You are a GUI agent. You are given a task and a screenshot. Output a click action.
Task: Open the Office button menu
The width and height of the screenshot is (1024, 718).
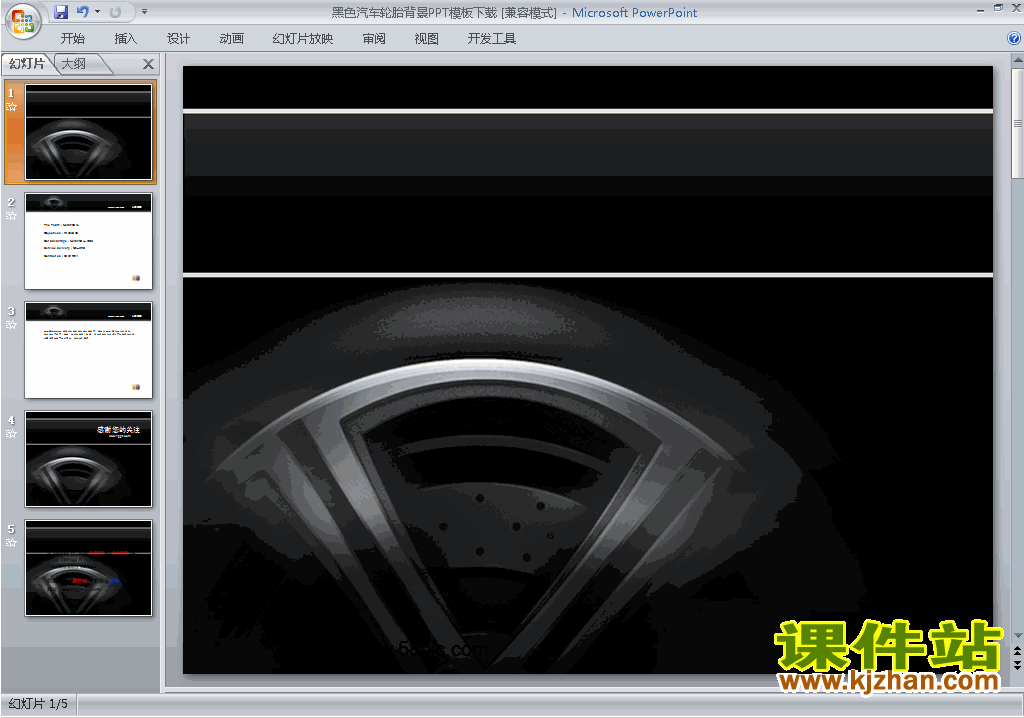point(23,21)
